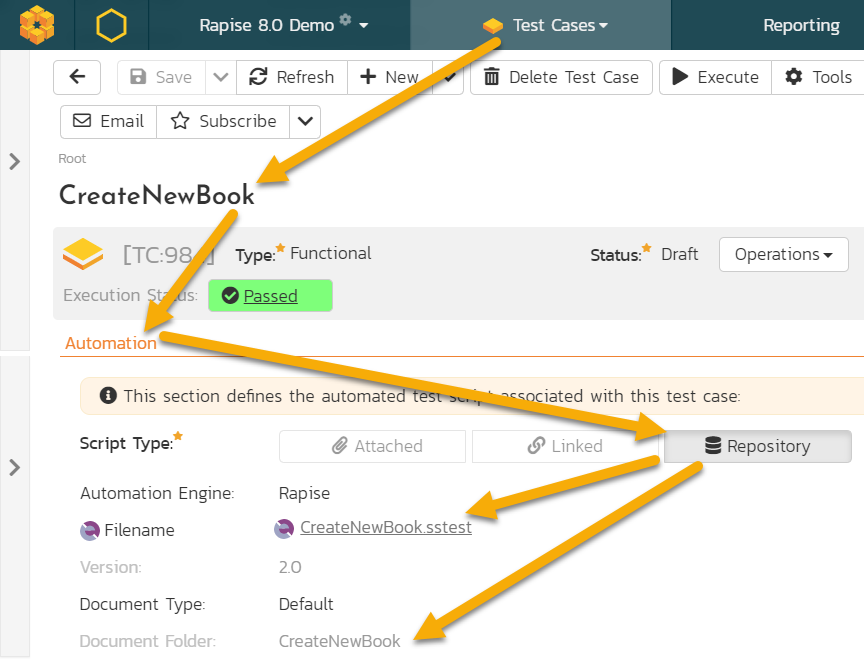Click the Rapise icon next to CreateNewBook.sstest
Viewport: 864px width, 665px height.
tap(284, 529)
